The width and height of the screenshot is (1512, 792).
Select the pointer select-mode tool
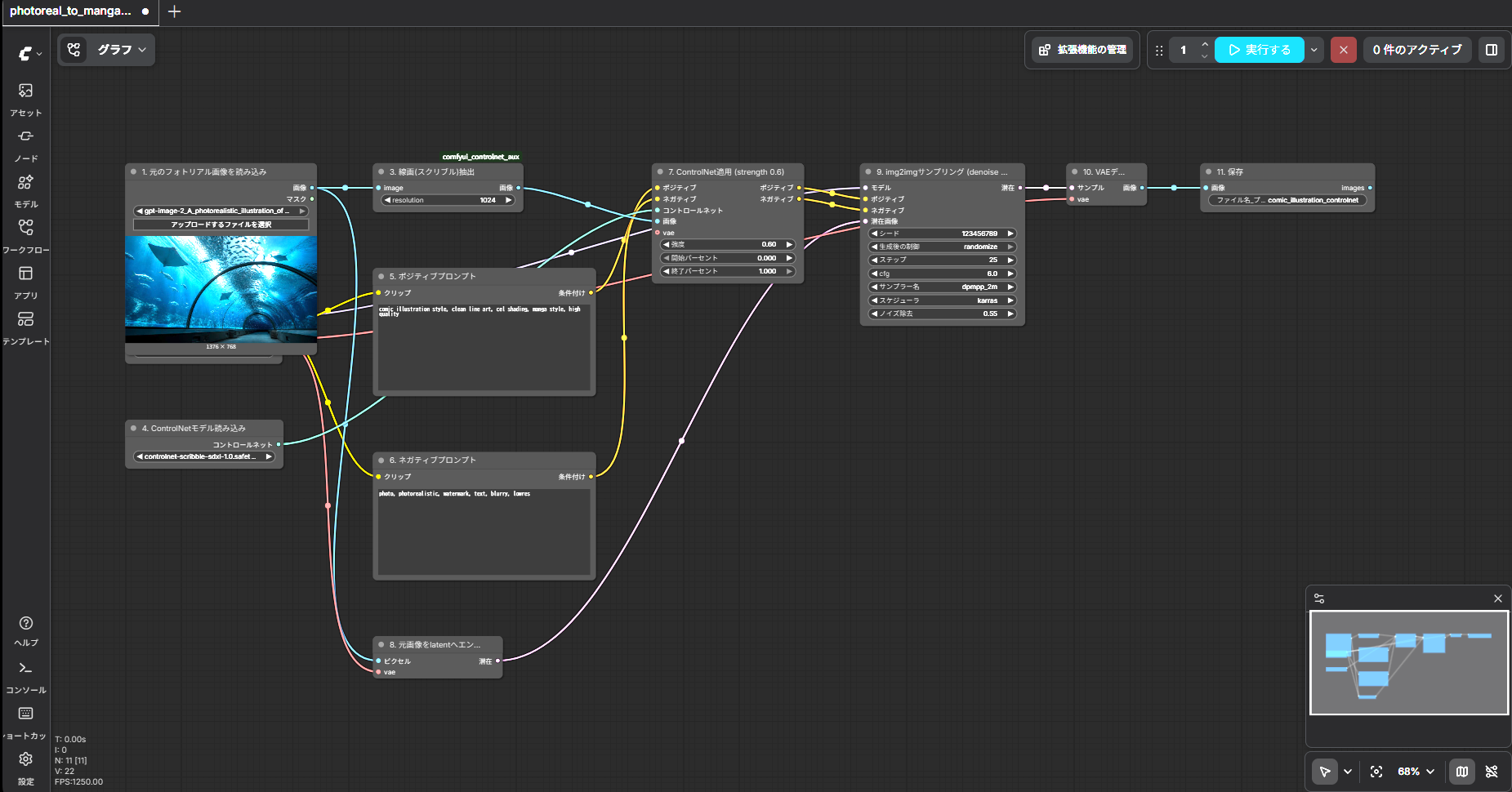[x=1325, y=772]
